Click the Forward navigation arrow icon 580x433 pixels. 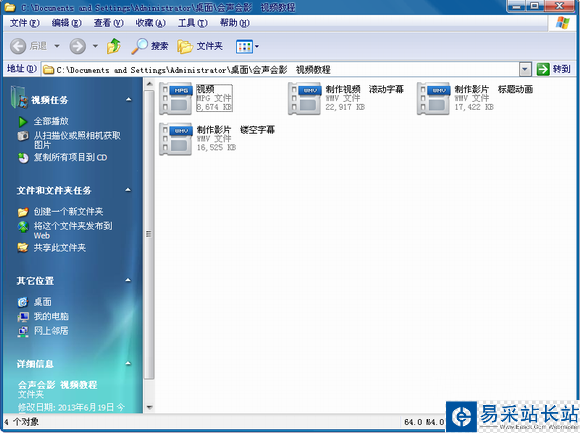[78, 46]
